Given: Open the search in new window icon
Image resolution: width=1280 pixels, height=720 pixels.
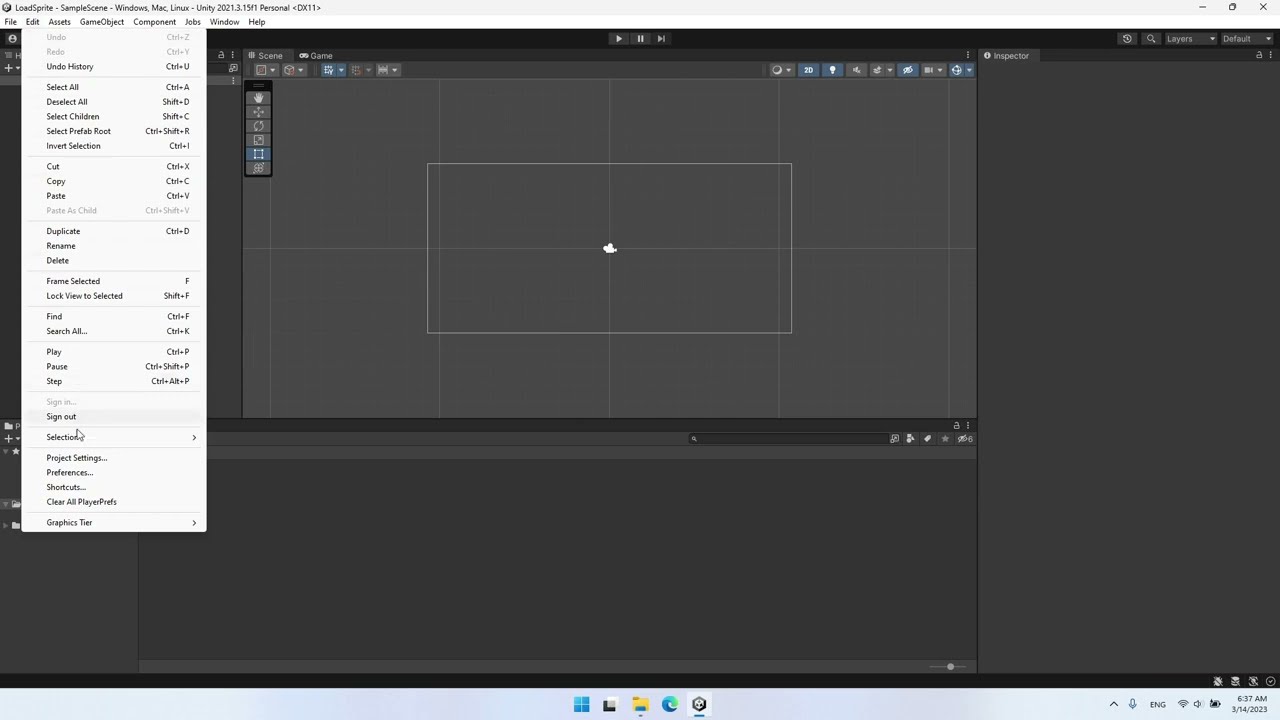Looking at the screenshot, I should pyautogui.click(x=894, y=439).
